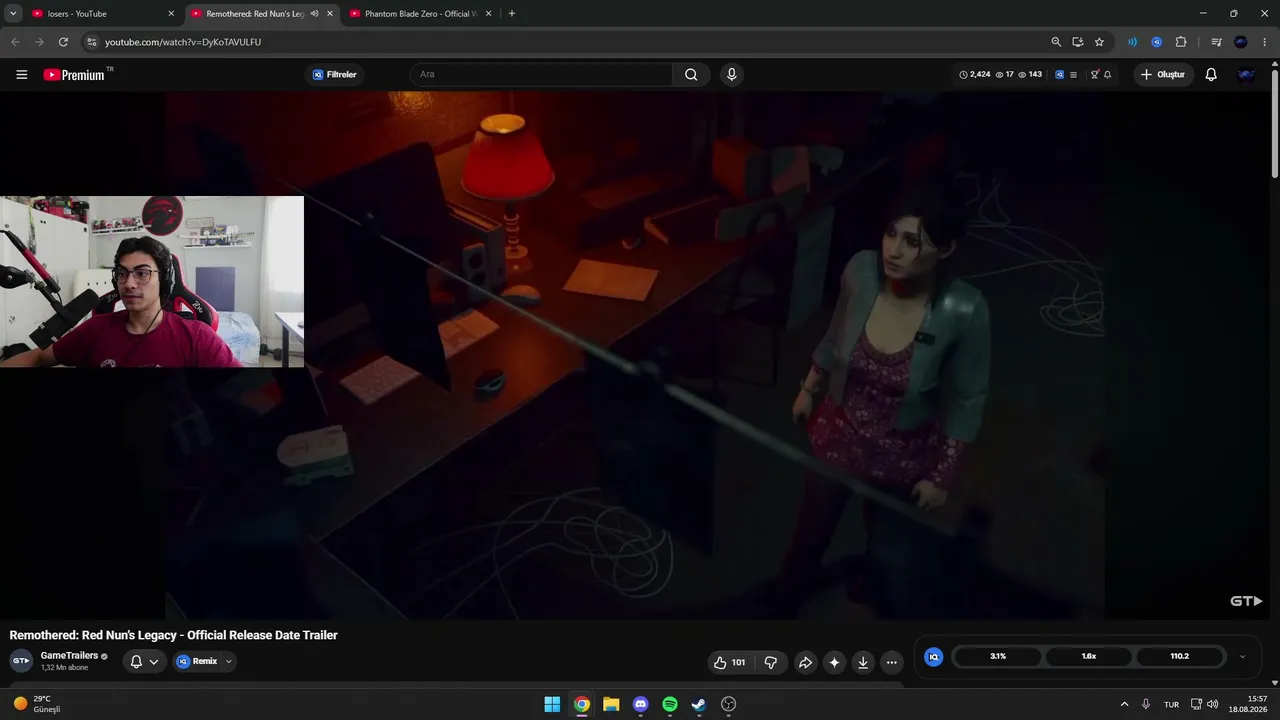Image resolution: width=1280 pixels, height=720 pixels.
Task: Click the 3.1% vidIQ stat pill
Action: click(x=998, y=657)
